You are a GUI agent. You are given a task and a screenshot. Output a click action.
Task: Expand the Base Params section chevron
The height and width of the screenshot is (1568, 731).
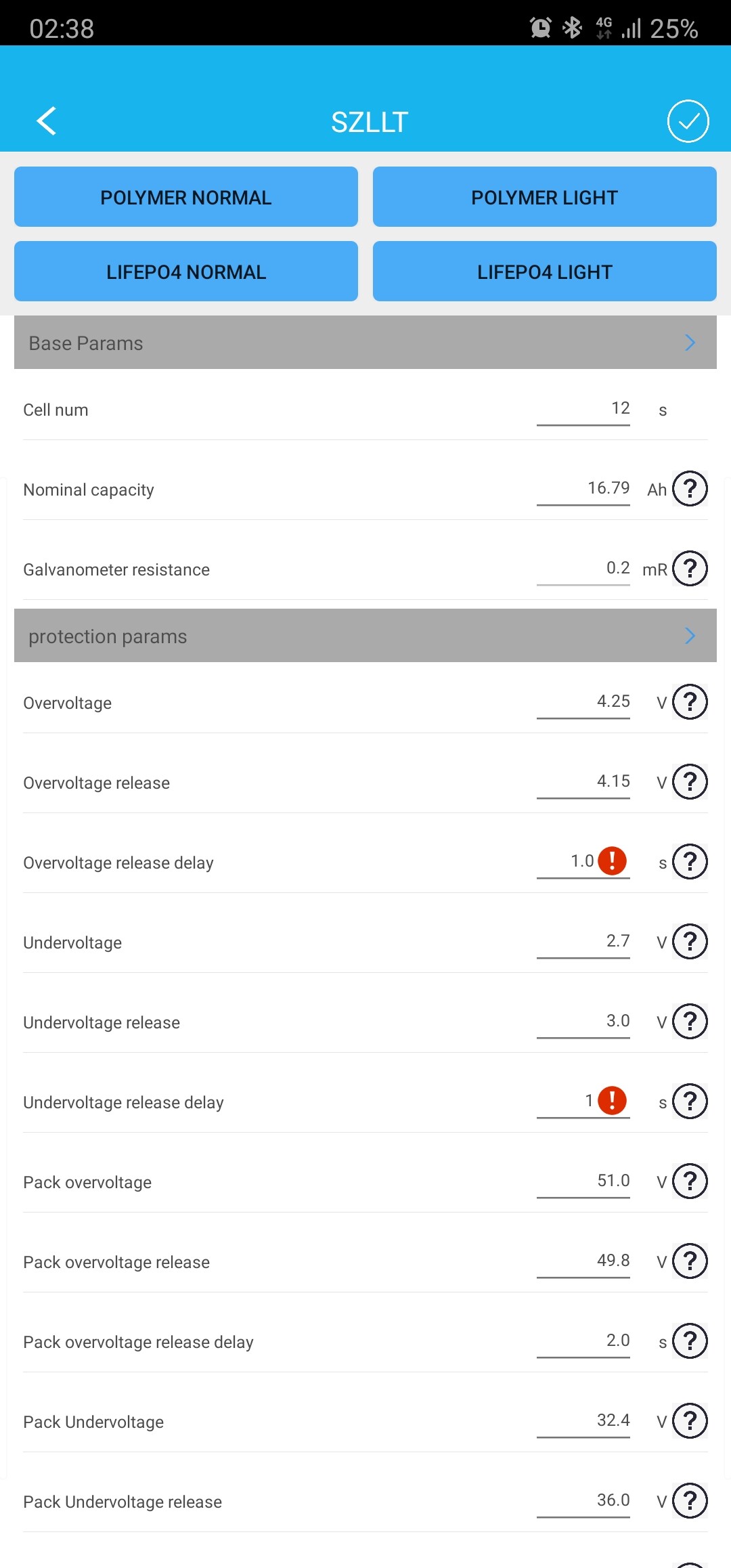pos(690,343)
